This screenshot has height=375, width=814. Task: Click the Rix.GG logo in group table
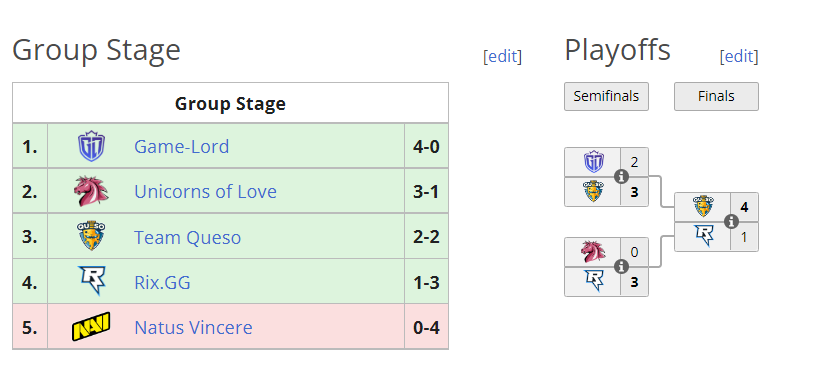click(x=92, y=281)
